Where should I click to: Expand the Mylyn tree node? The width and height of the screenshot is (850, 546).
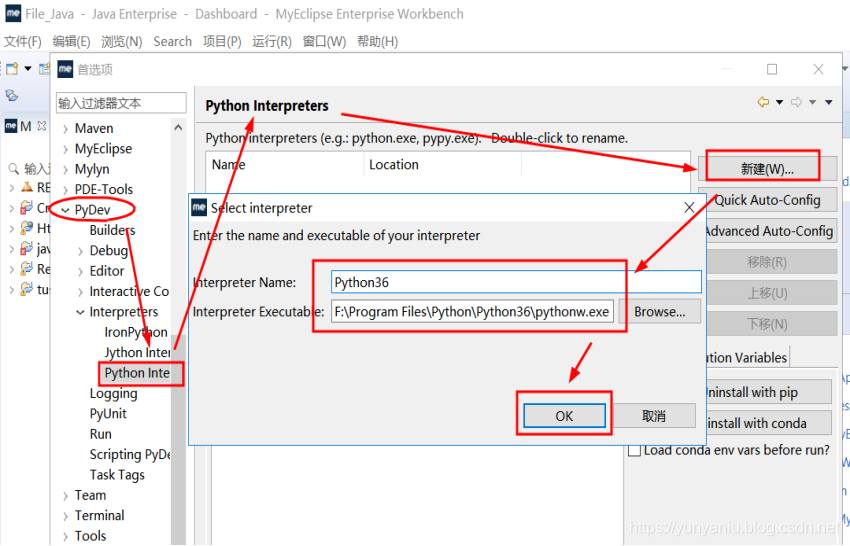65,170
